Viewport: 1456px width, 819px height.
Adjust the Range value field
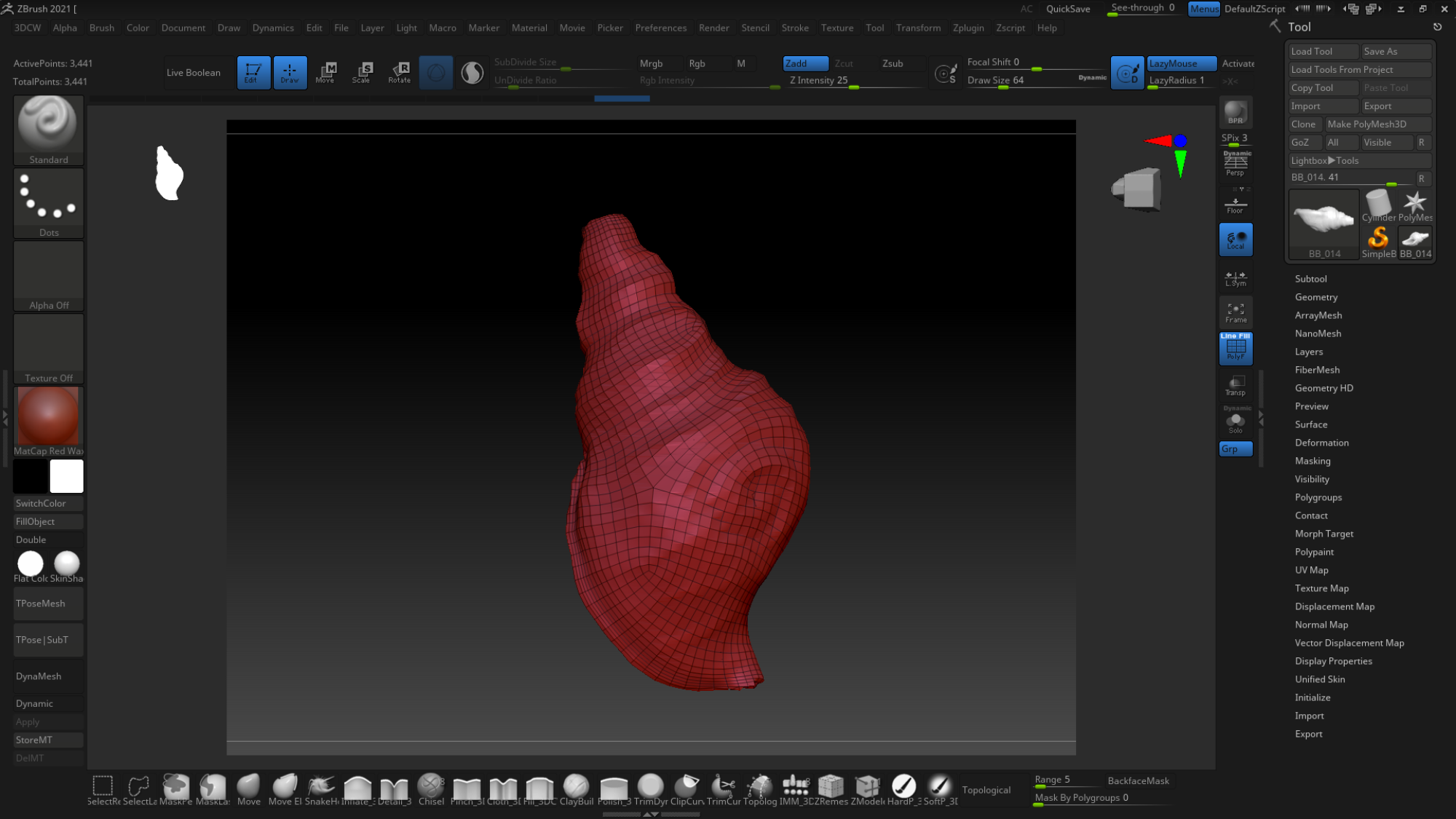1066,780
